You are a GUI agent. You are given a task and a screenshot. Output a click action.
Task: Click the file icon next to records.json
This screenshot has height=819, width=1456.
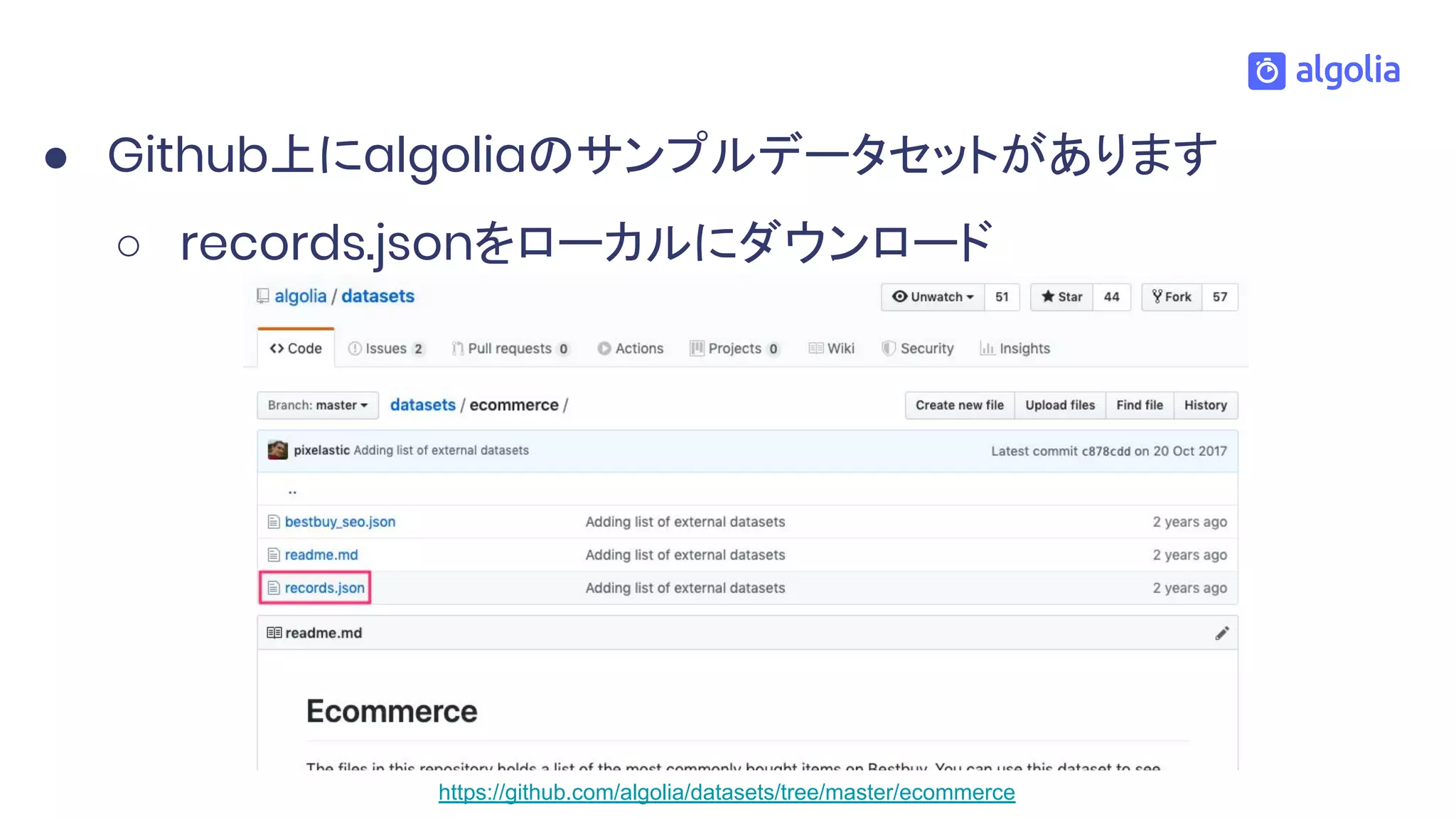tap(274, 588)
